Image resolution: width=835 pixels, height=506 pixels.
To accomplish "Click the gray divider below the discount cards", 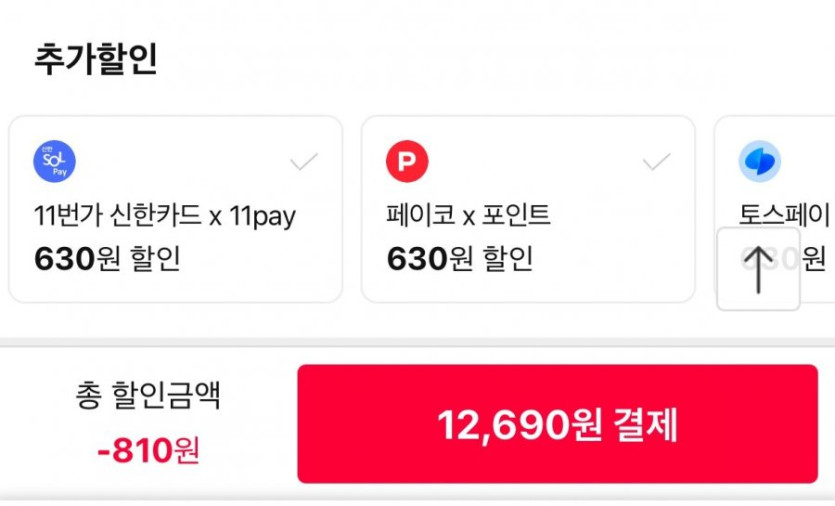I will click(x=417, y=342).
